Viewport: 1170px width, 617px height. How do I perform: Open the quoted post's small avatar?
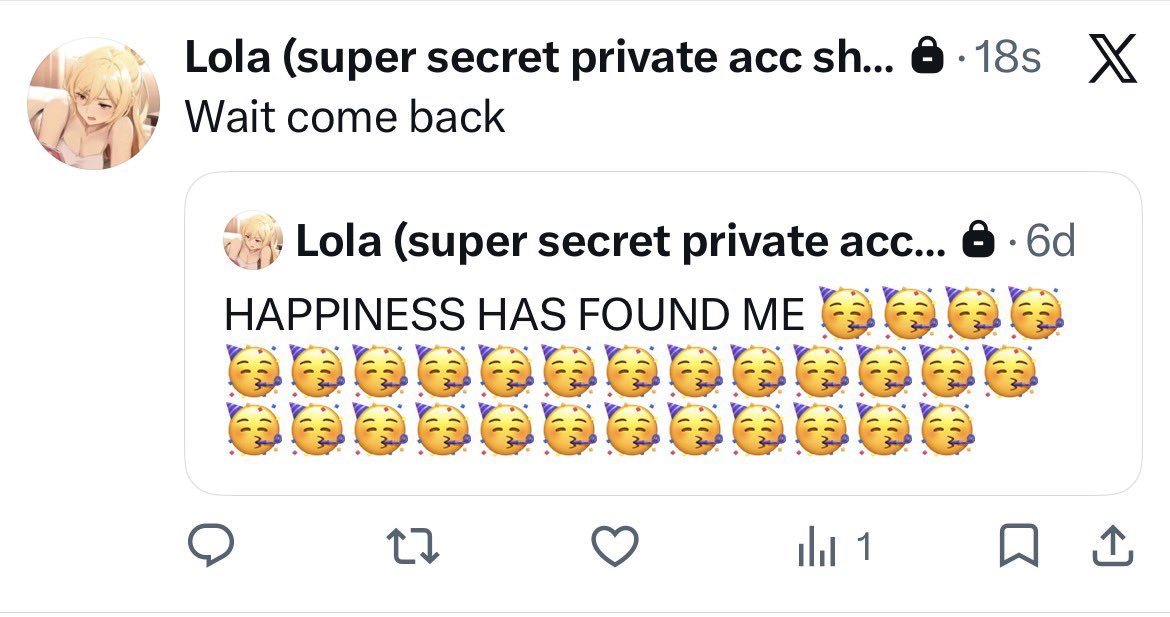click(253, 240)
